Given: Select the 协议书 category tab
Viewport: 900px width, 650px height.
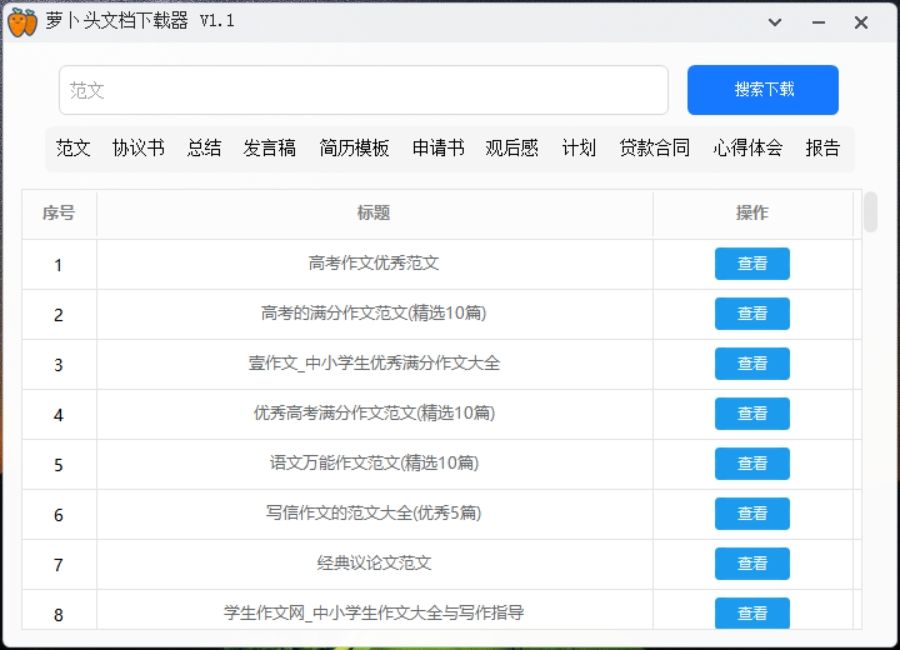Looking at the screenshot, I should click(138, 148).
